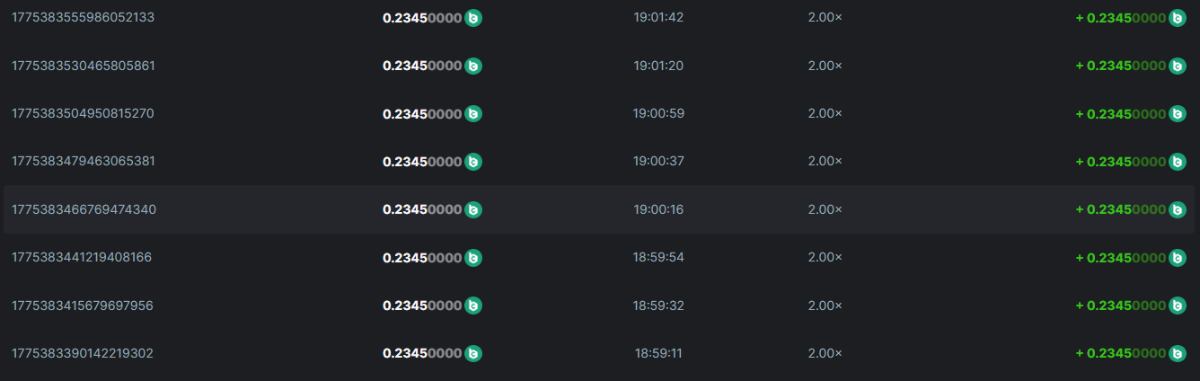
Task: Click the 2.00× multiplier in the 18:59:32 row
Action: tap(825, 306)
